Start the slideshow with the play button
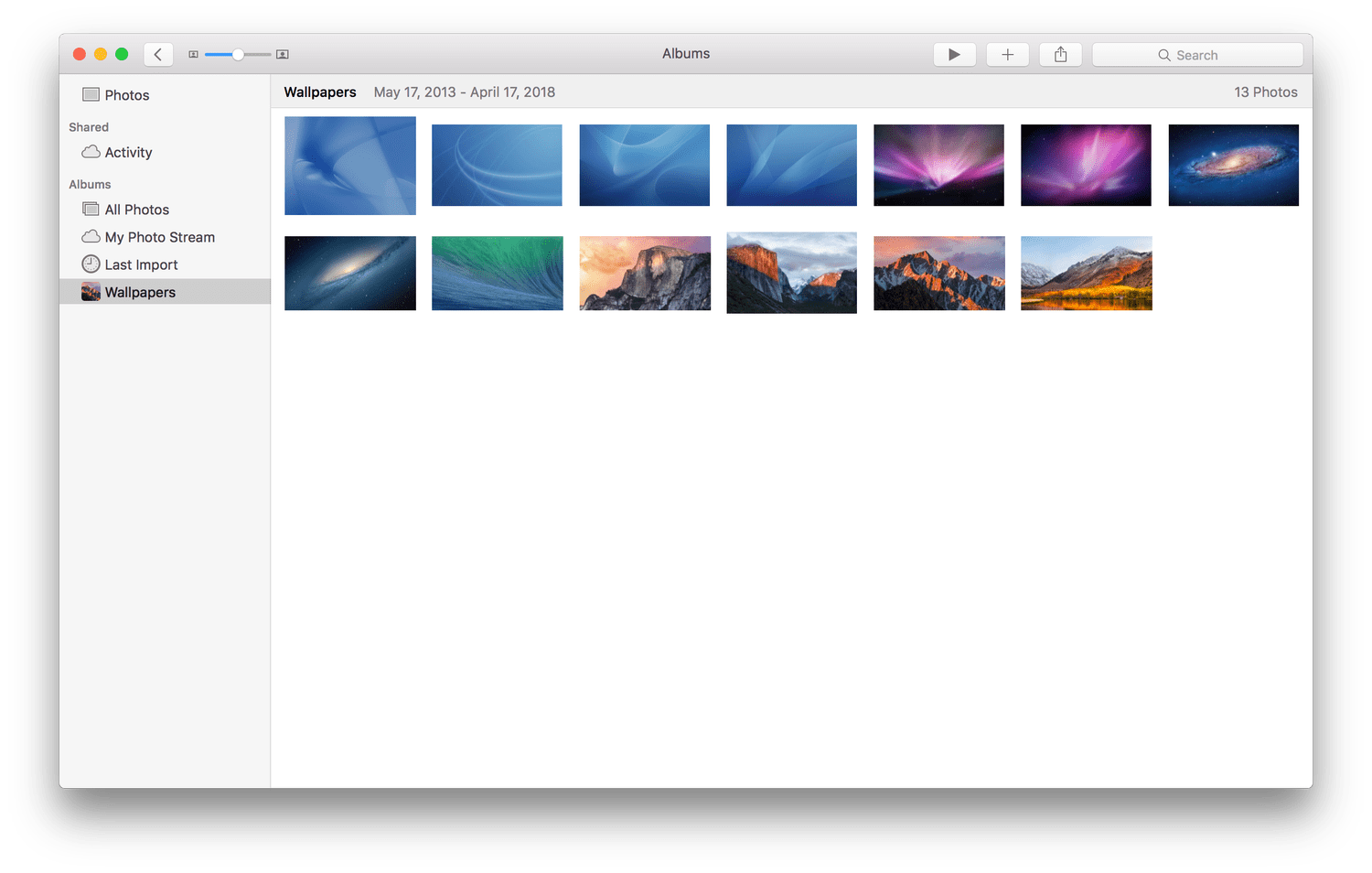 [x=954, y=55]
